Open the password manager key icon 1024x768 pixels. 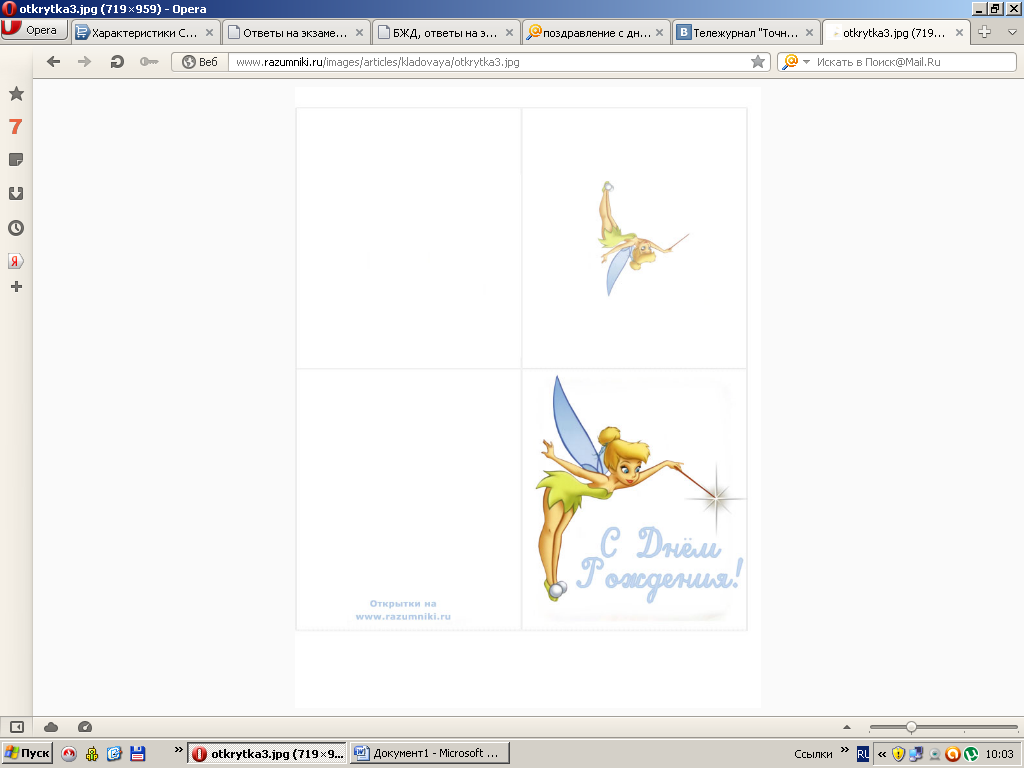tap(149, 62)
